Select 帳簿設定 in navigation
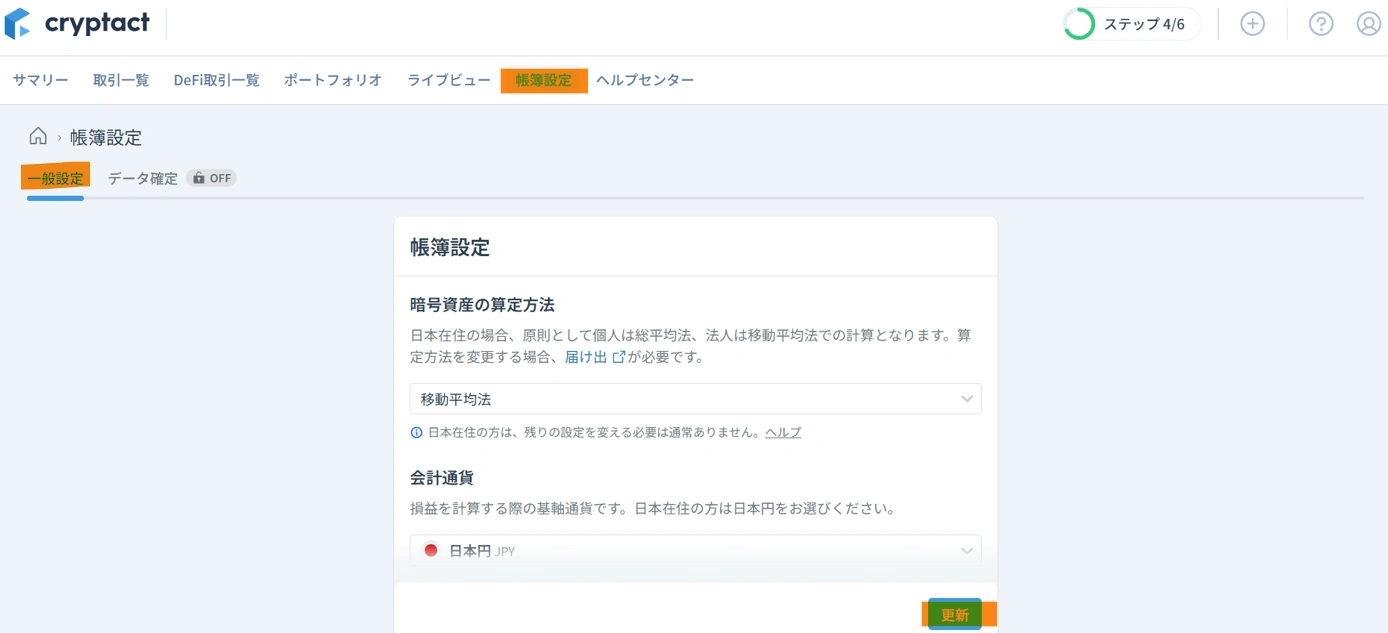1388x633 pixels. click(544, 80)
